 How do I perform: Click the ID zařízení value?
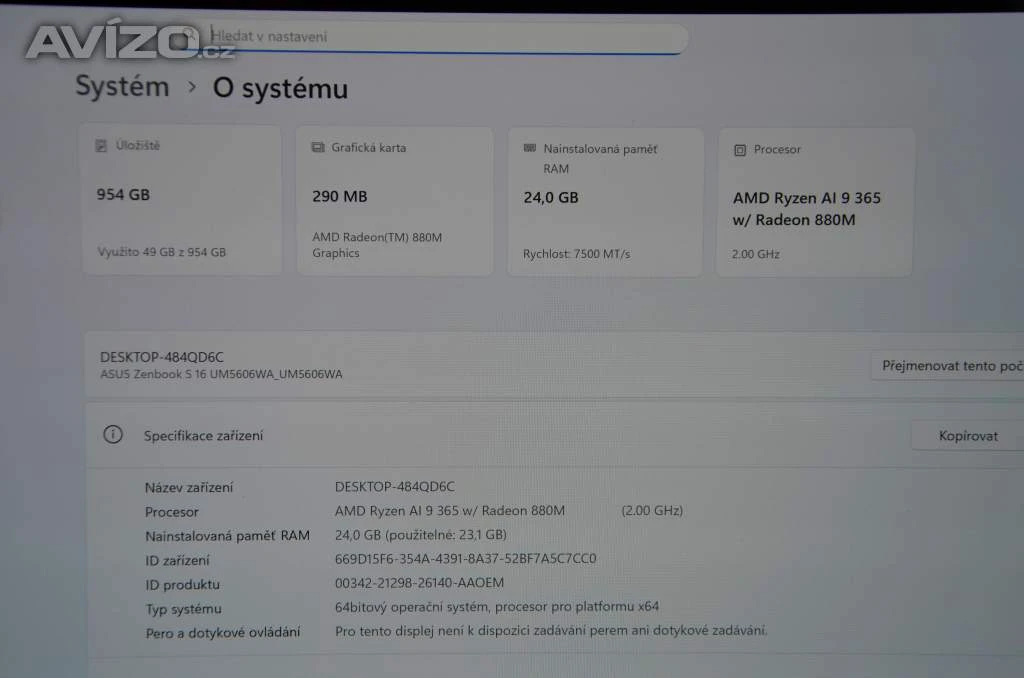click(x=465, y=559)
